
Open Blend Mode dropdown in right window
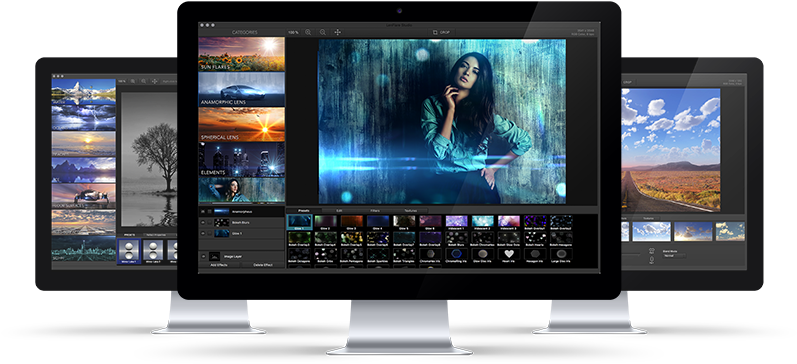coord(675,255)
